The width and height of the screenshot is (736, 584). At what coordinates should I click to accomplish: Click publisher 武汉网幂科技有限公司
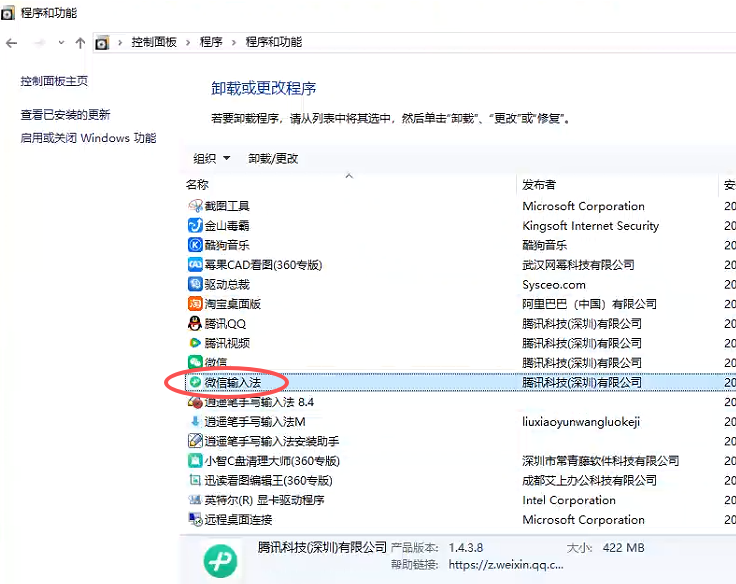click(x=578, y=265)
